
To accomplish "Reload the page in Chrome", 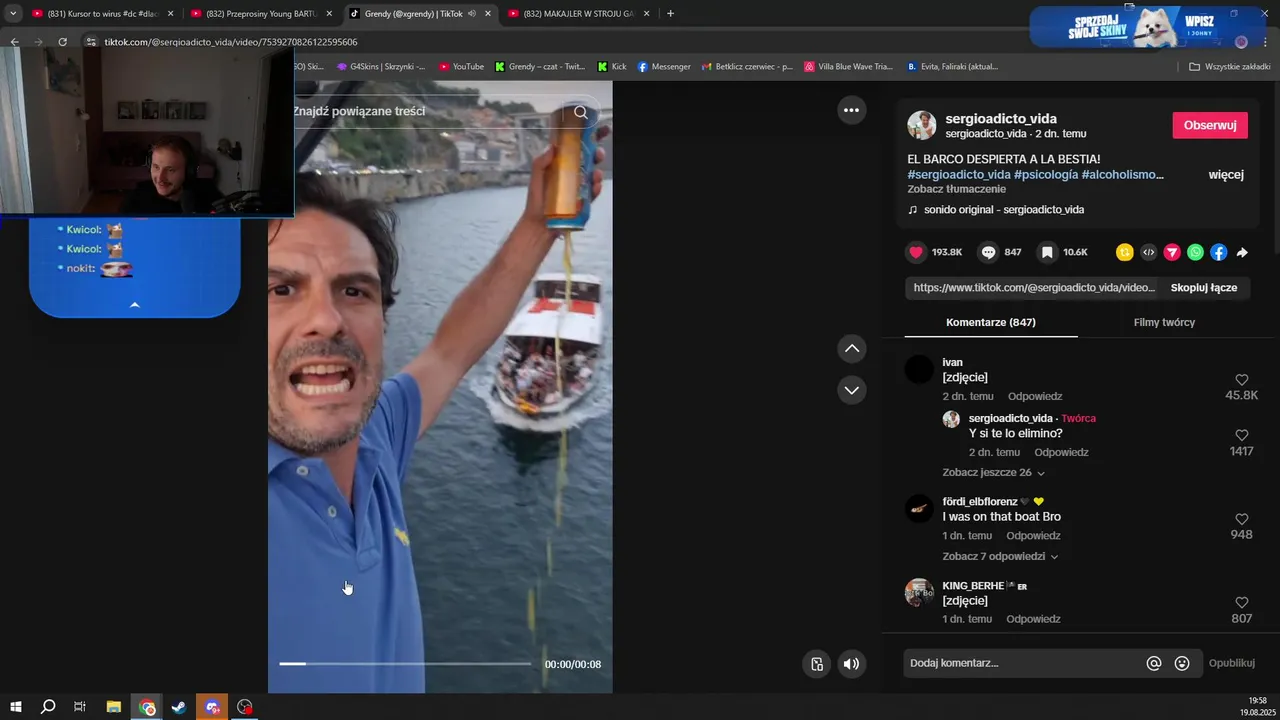I will coord(62,42).
